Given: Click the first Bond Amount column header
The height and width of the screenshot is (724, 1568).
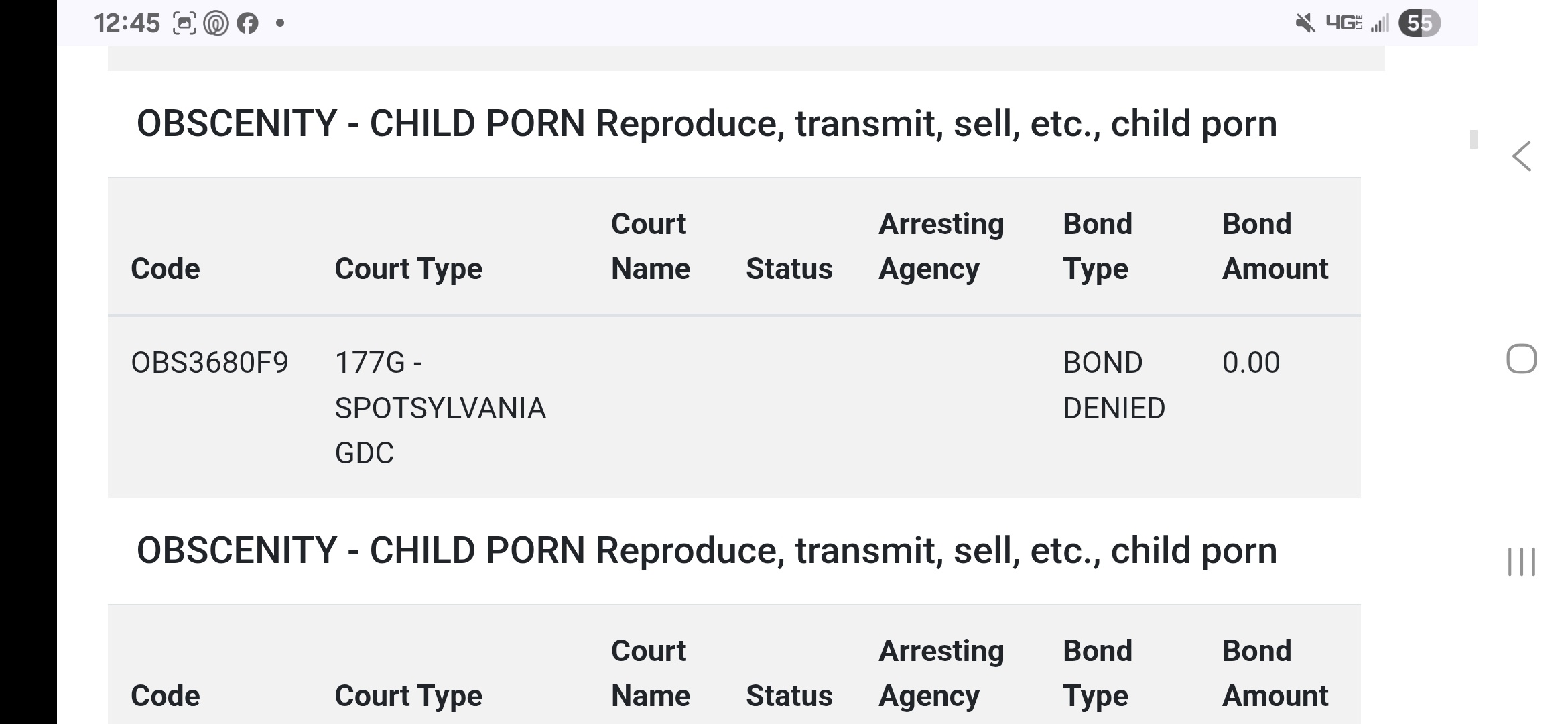Looking at the screenshot, I should point(1275,246).
